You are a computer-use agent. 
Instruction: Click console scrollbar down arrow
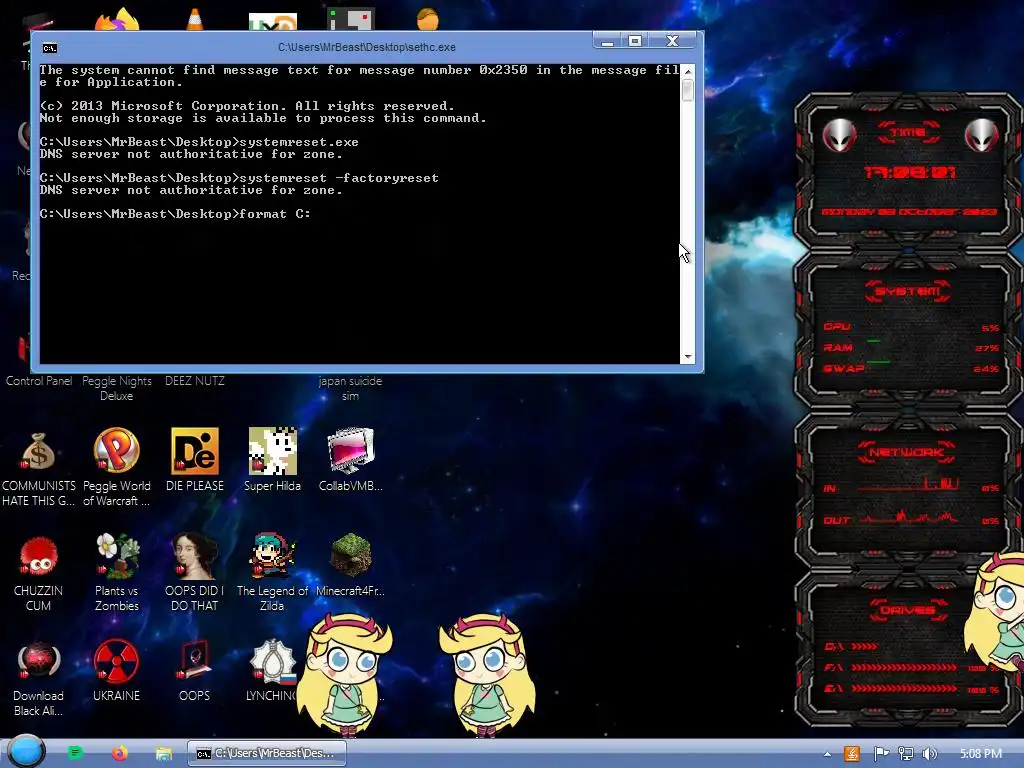pos(688,357)
